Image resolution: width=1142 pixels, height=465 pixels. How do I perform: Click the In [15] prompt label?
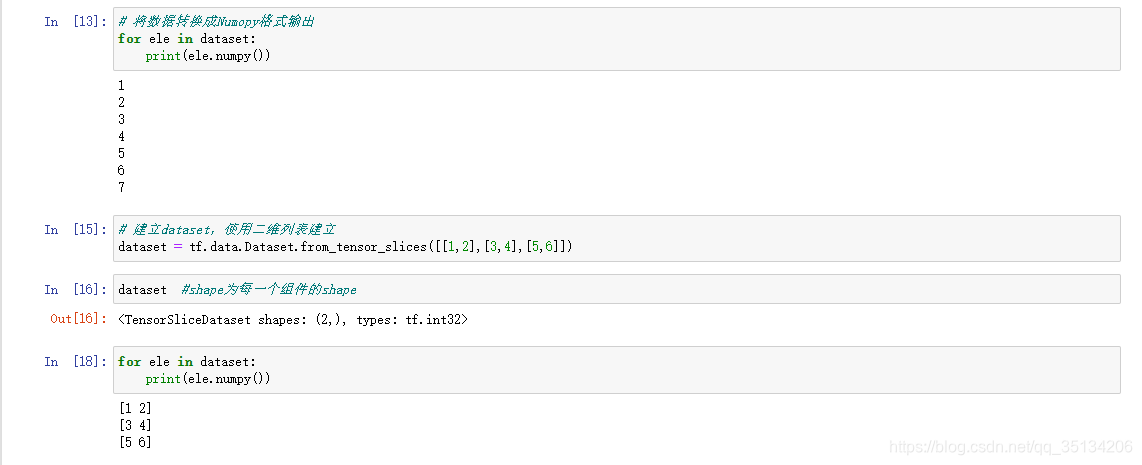tap(76, 230)
